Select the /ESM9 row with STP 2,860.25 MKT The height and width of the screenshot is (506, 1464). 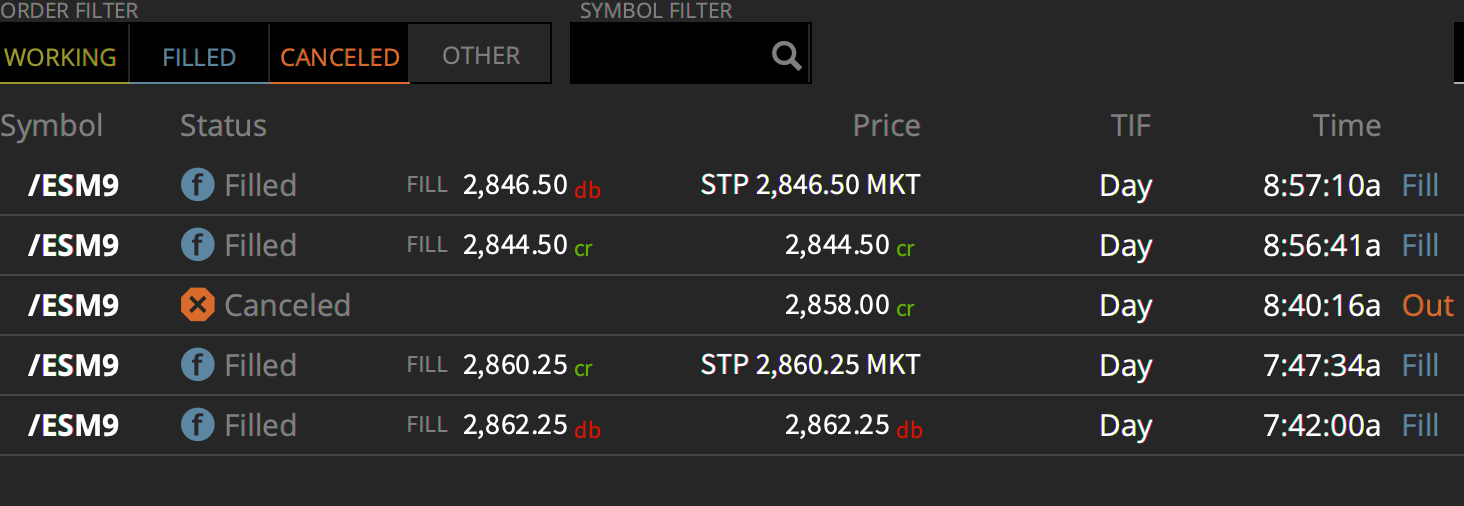tap(732, 365)
